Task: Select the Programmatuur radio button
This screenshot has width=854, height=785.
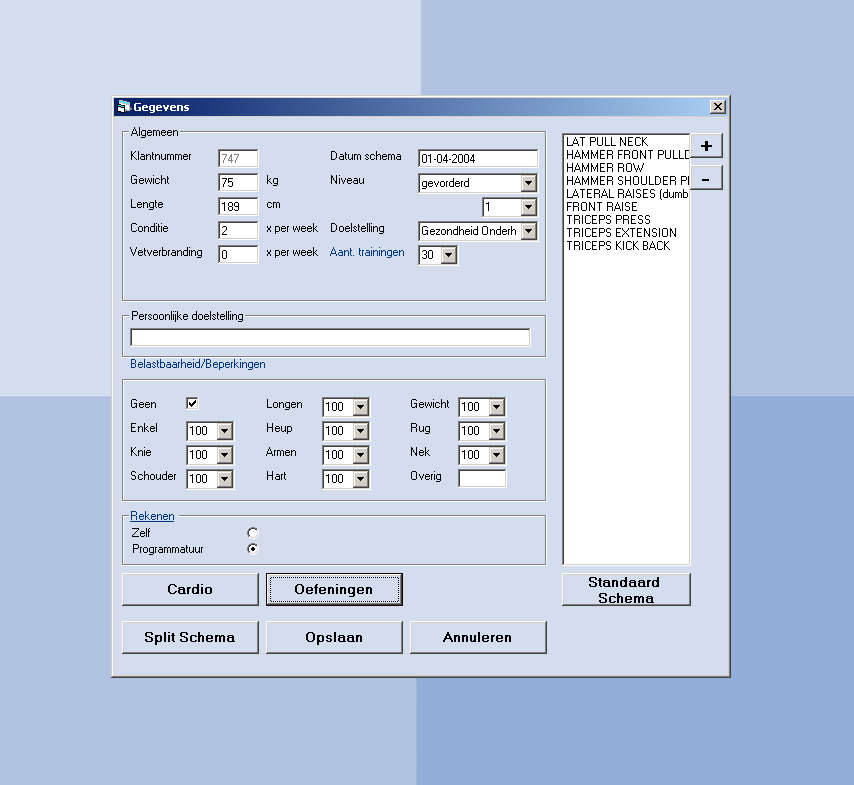Action: coord(252,548)
